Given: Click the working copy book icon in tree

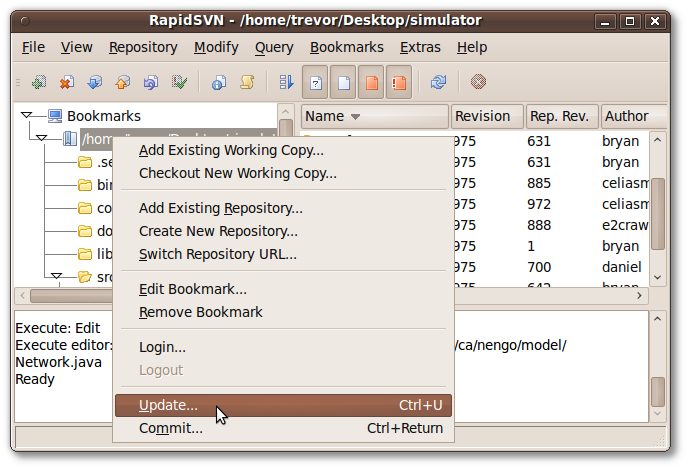Looking at the screenshot, I should click(x=70, y=139).
